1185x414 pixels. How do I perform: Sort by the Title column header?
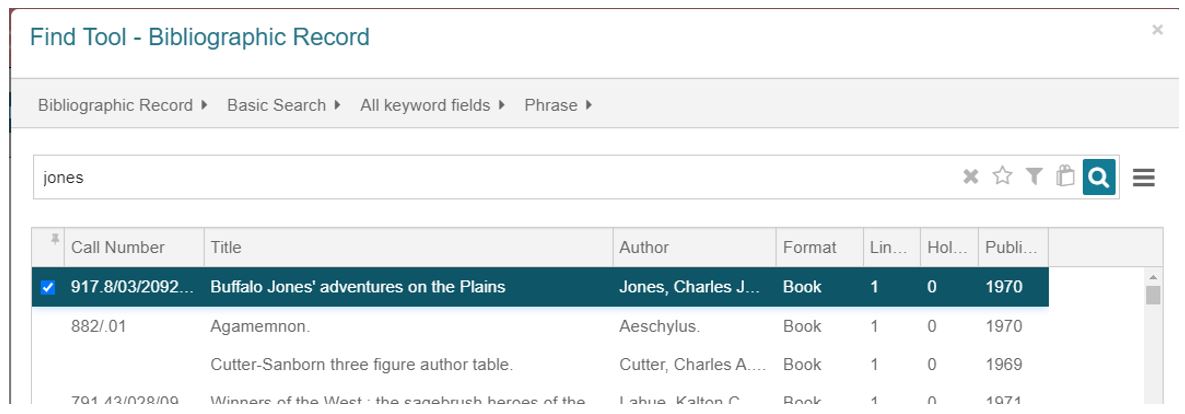point(408,247)
